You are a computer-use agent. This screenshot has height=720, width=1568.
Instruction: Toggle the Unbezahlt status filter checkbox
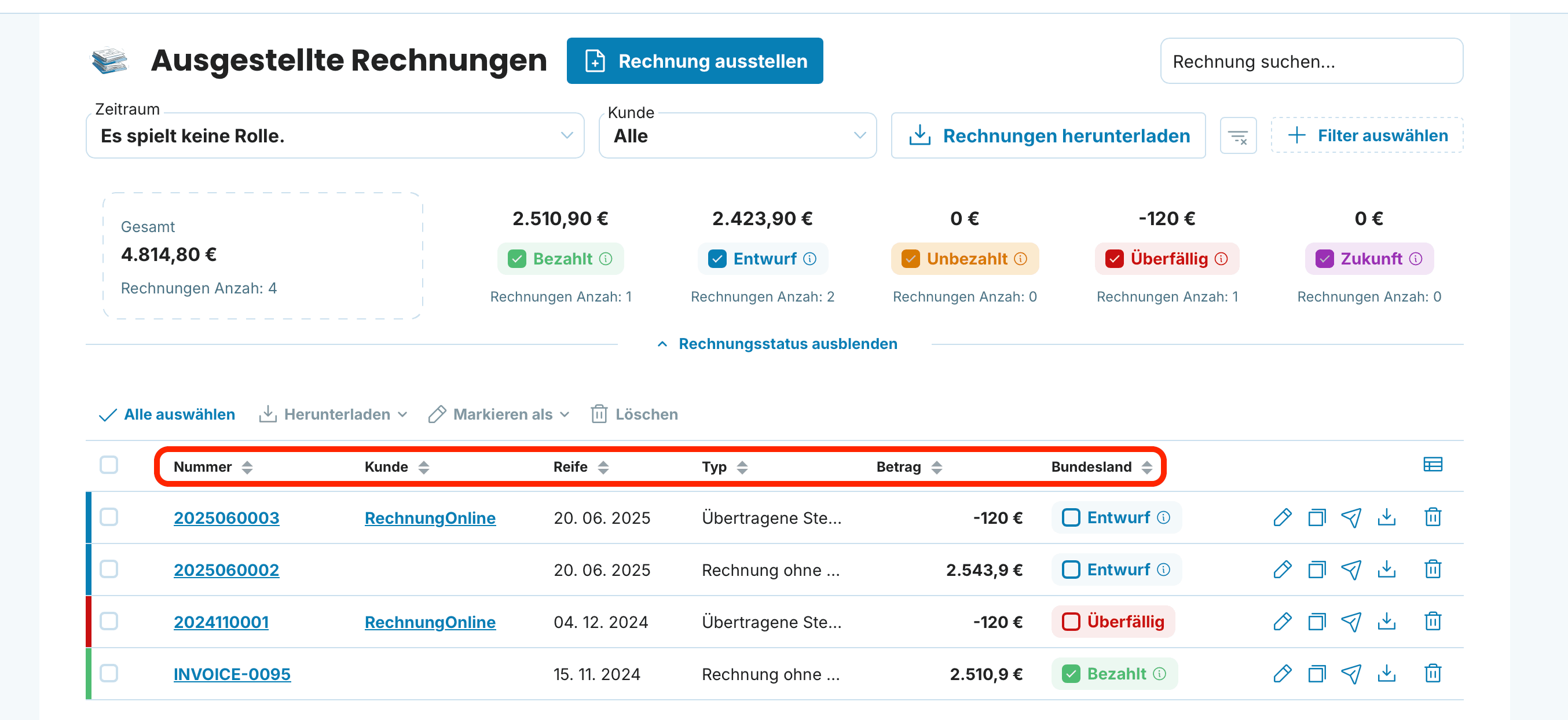[911, 259]
